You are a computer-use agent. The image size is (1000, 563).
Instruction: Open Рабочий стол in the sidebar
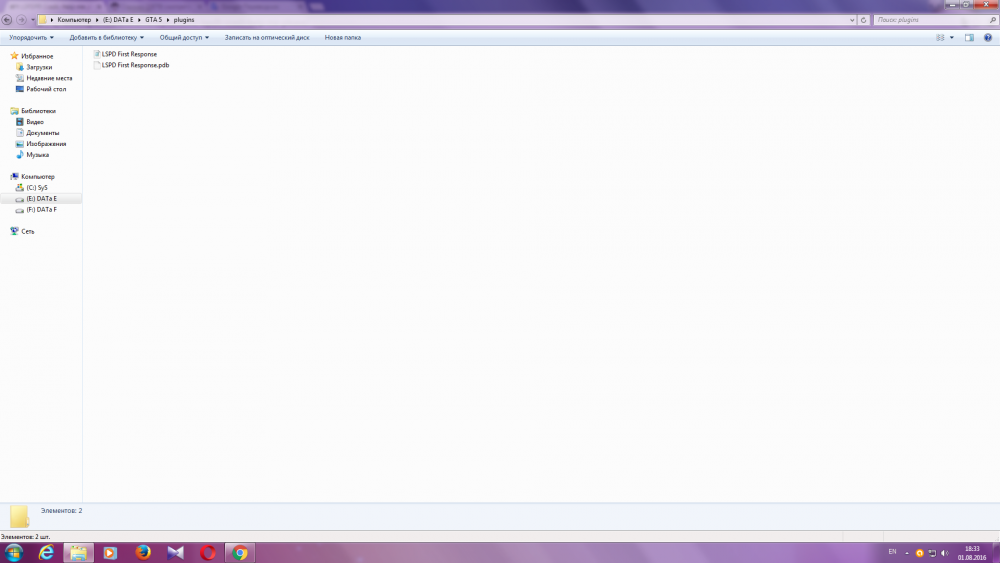coord(46,89)
